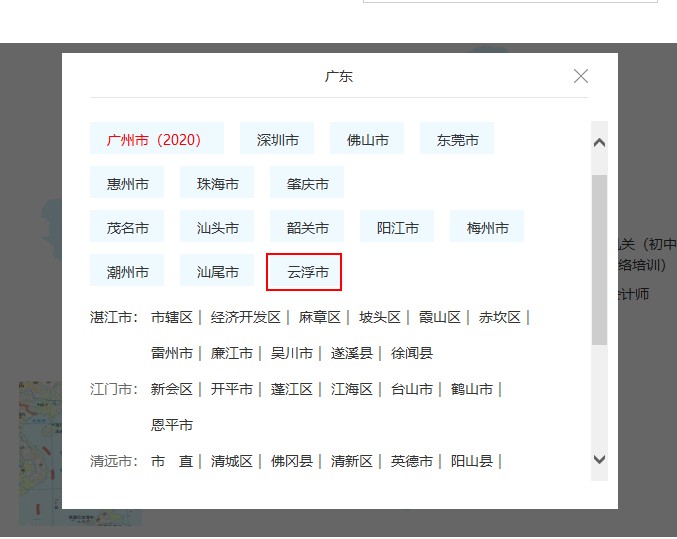Pick the 梅州市 option
This screenshot has width=677, height=539.
pyautogui.click(x=487, y=226)
